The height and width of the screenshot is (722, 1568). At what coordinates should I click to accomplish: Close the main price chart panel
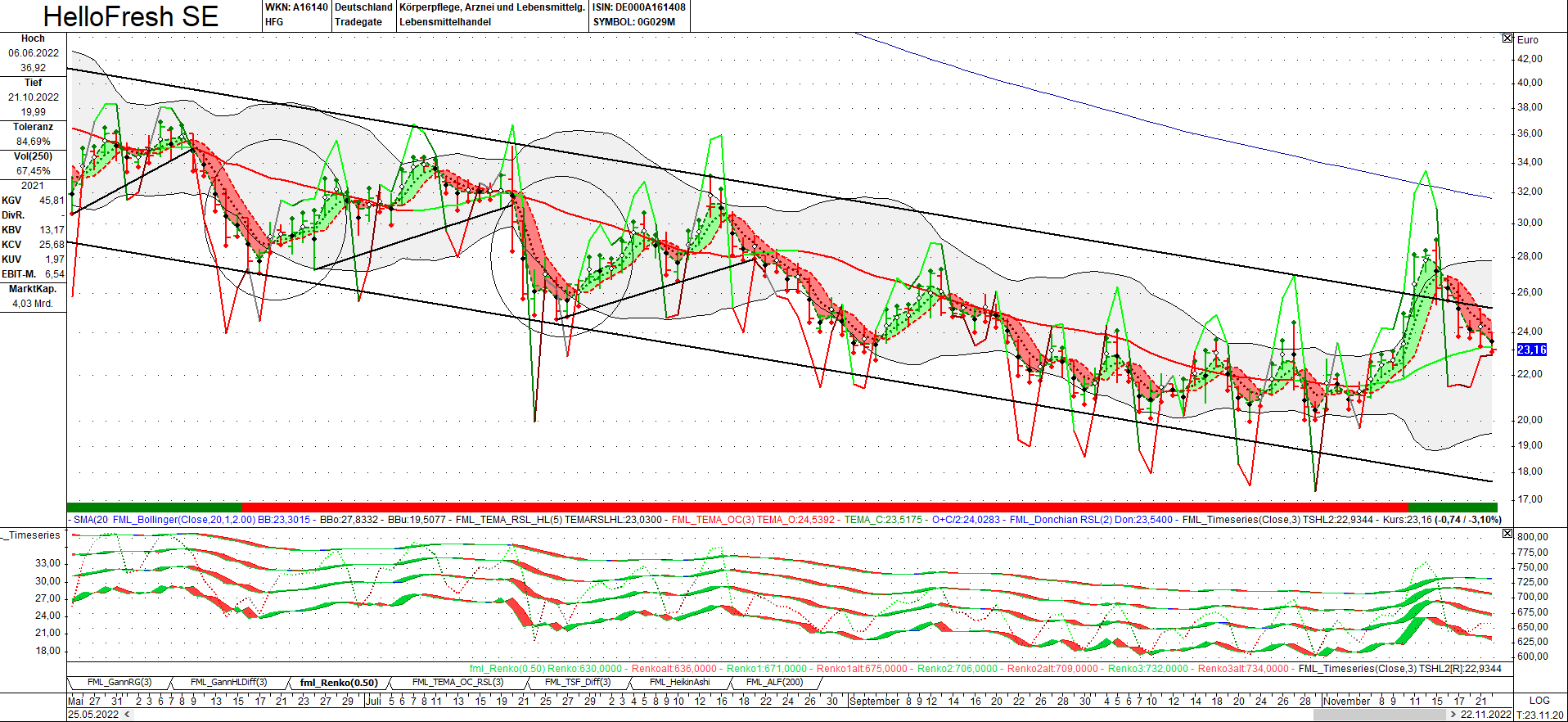click(x=1507, y=38)
